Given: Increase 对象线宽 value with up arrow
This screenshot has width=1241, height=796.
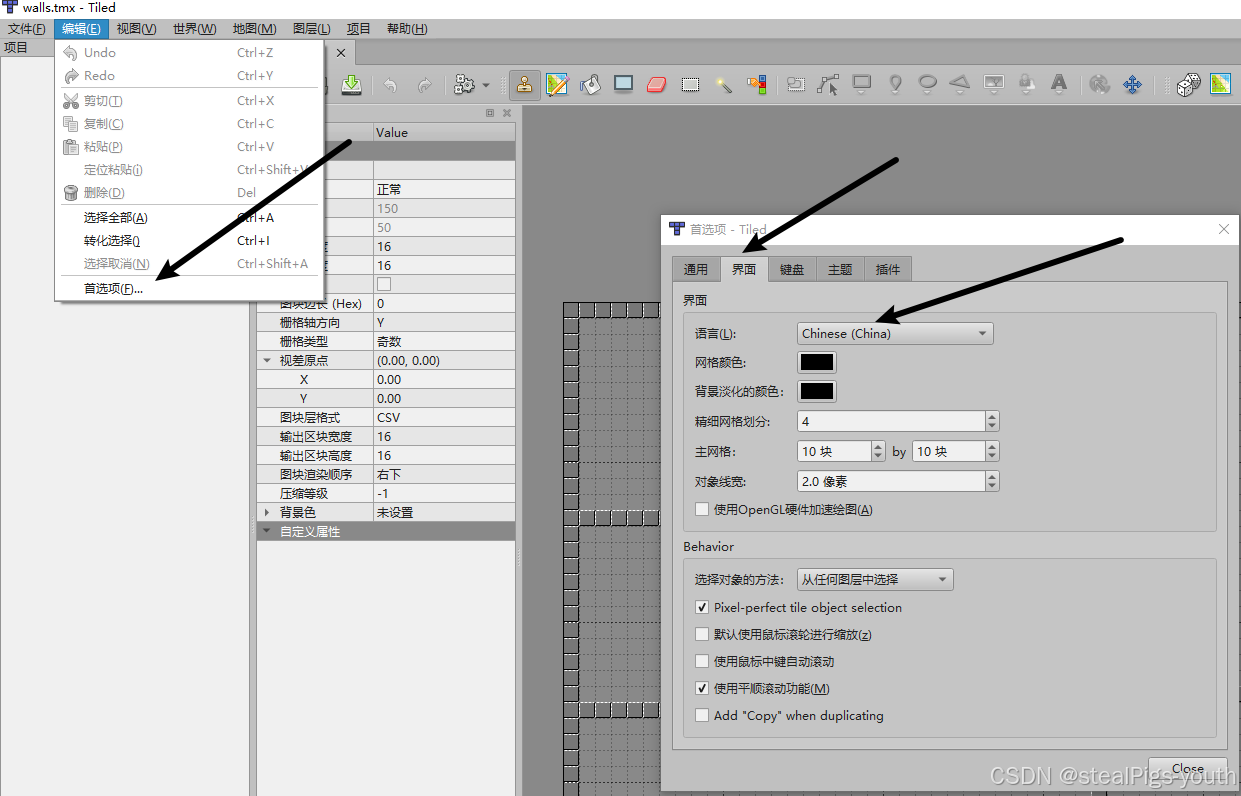Looking at the screenshot, I should [992, 476].
